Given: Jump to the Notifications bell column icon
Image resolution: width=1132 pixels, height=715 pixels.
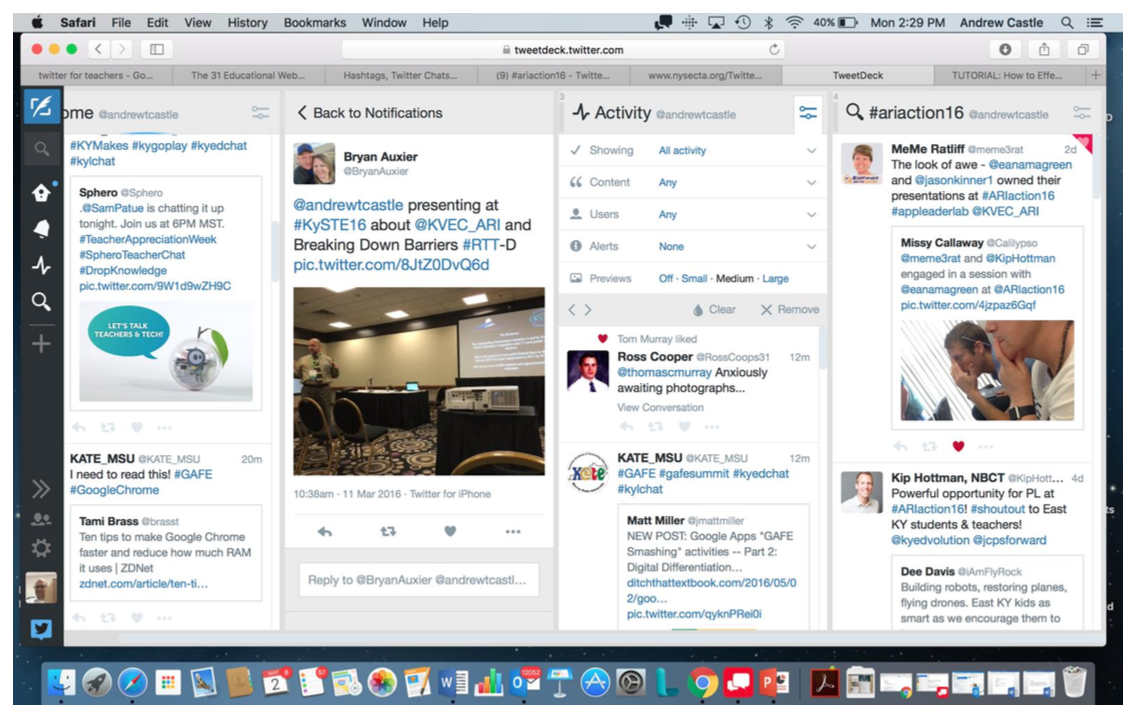Looking at the screenshot, I should coord(41,229).
